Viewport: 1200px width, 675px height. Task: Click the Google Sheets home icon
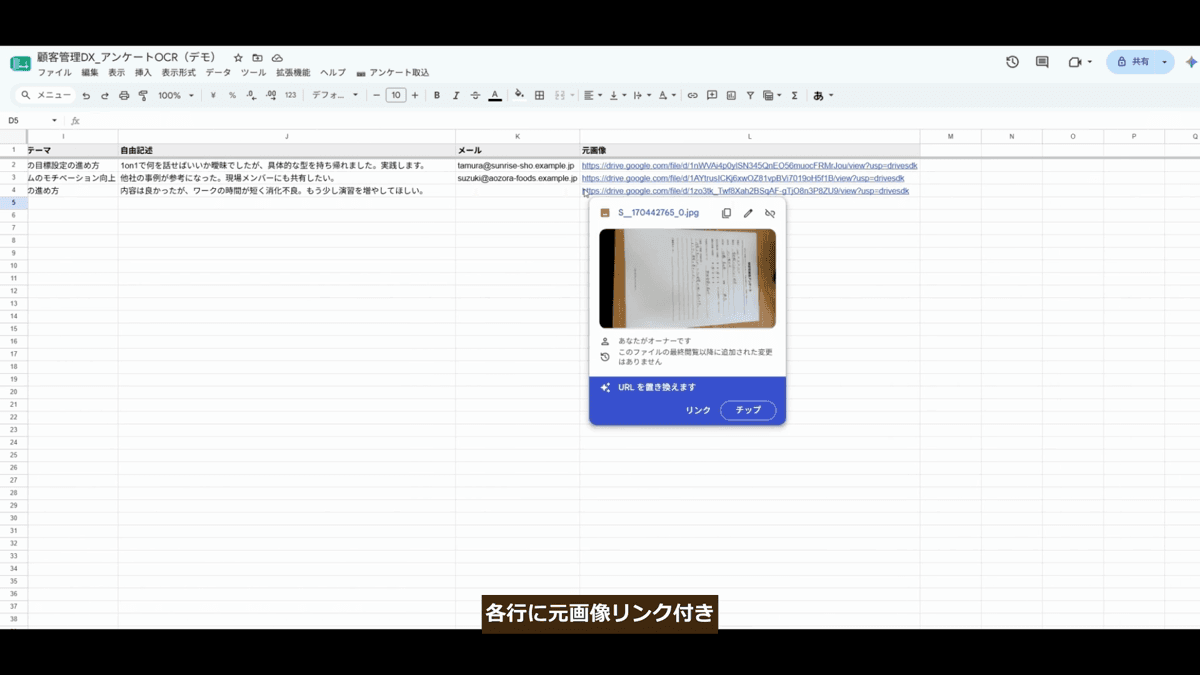coord(20,63)
